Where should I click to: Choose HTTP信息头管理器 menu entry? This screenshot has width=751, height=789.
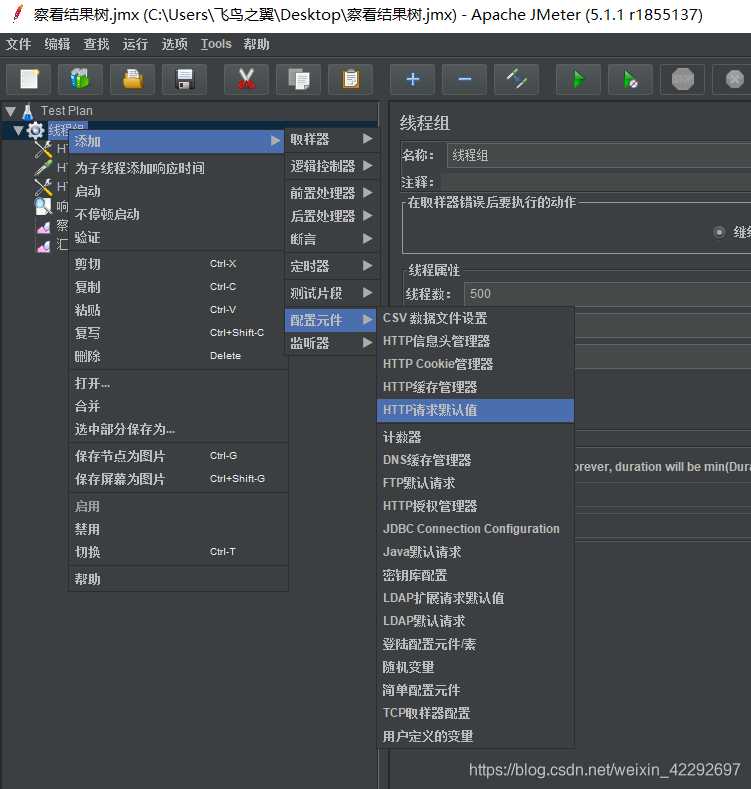click(x=475, y=341)
